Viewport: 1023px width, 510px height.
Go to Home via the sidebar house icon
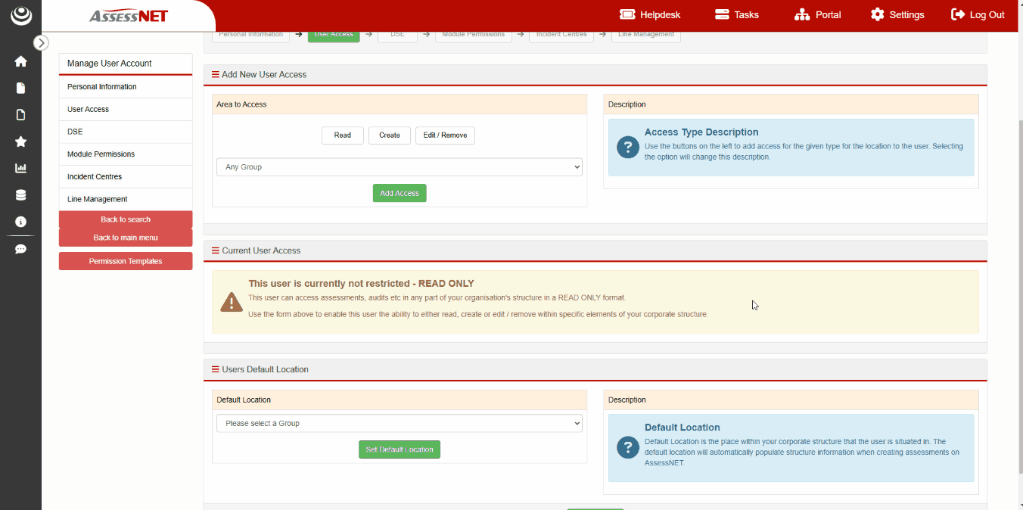(x=21, y=62)
